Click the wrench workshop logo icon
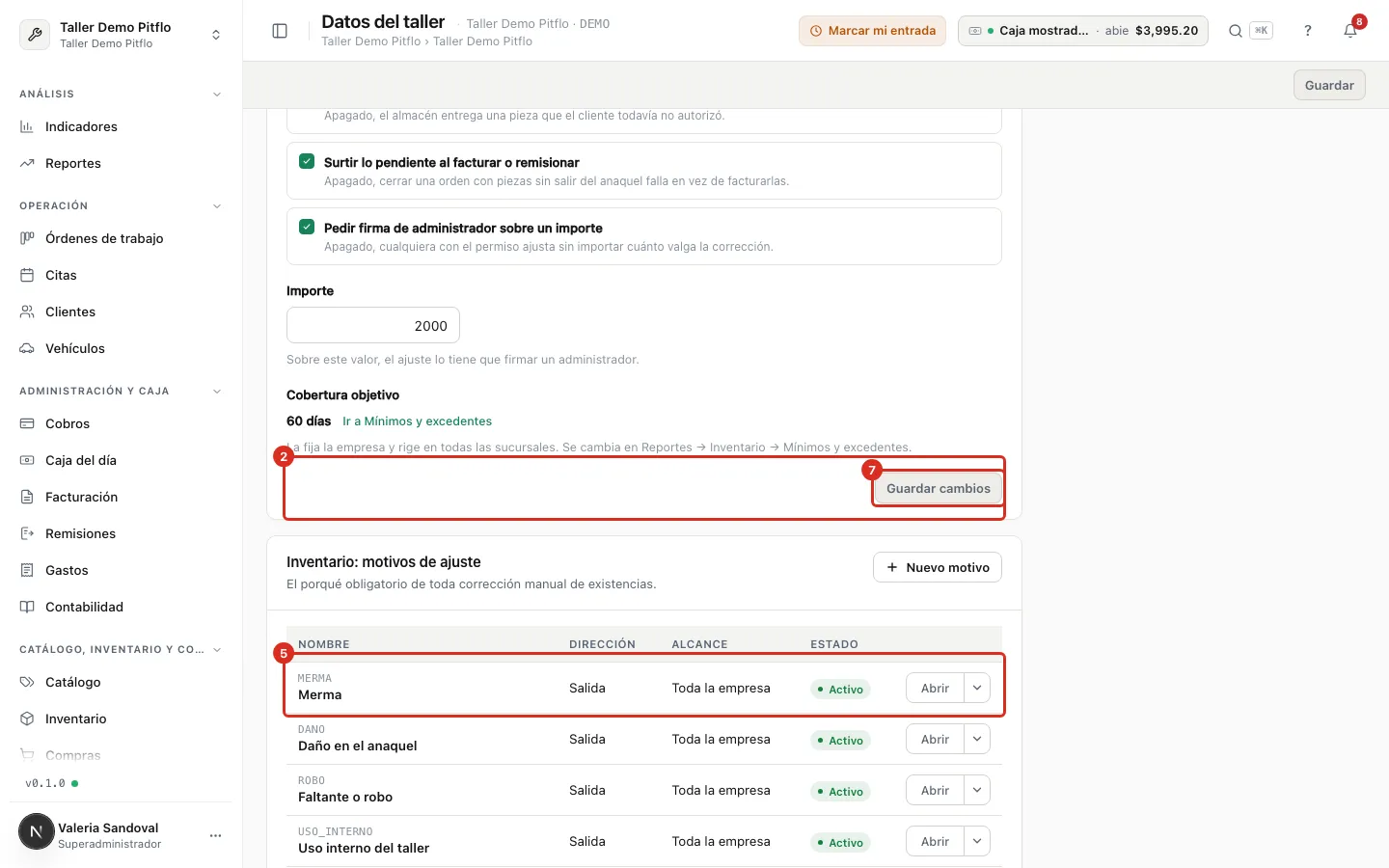This screenshot has width=1389, height=868. 35,35
